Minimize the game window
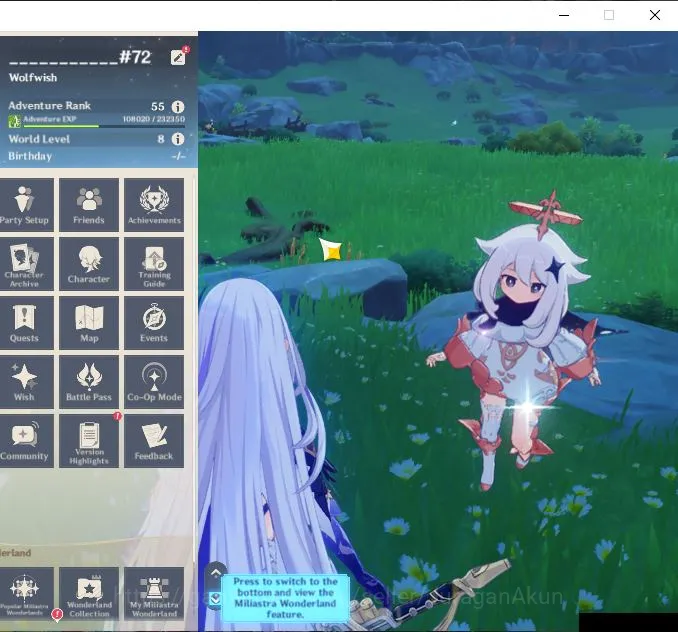678x632 pixels. pyautogui.click(x=564, y=15)
